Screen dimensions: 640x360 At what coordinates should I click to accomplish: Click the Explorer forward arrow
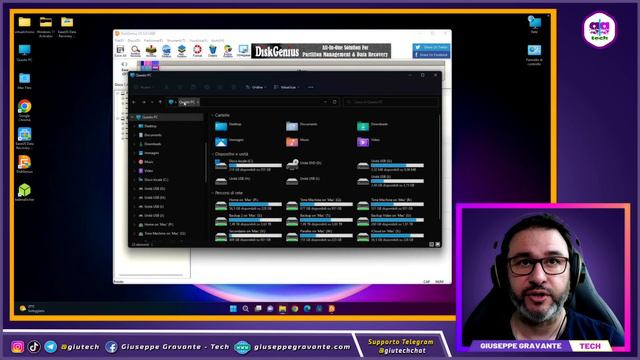tap(144, 102)
